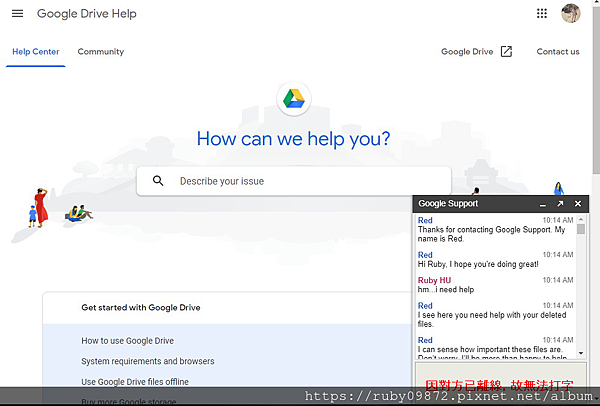The height and width of the screenshot is (406, 600).
Task: Pop out the Google Support chat
Action: coord(560,204)
